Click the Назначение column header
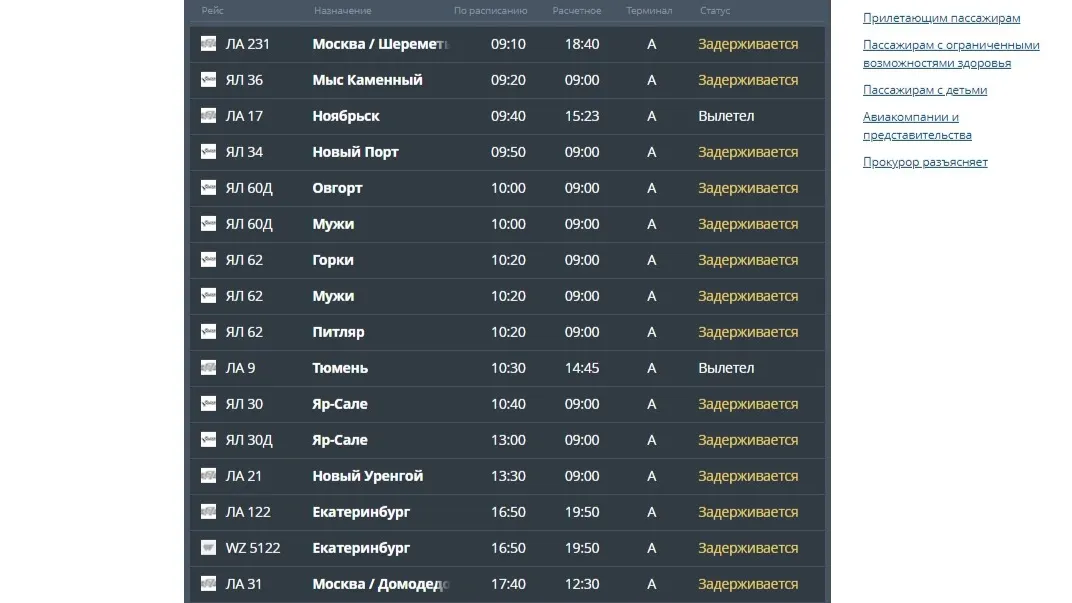The image size is (1072, 603). tap(342, 11)
